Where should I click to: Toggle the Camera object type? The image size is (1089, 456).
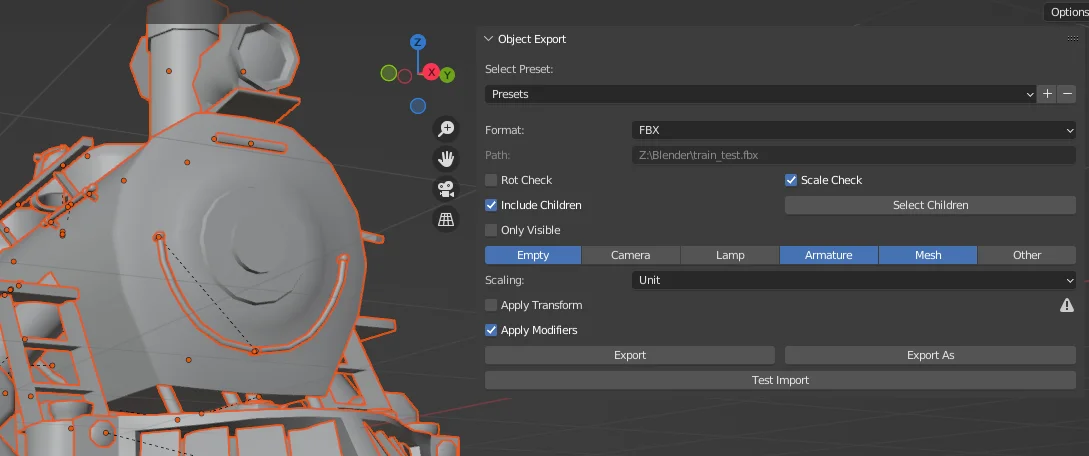630,255
